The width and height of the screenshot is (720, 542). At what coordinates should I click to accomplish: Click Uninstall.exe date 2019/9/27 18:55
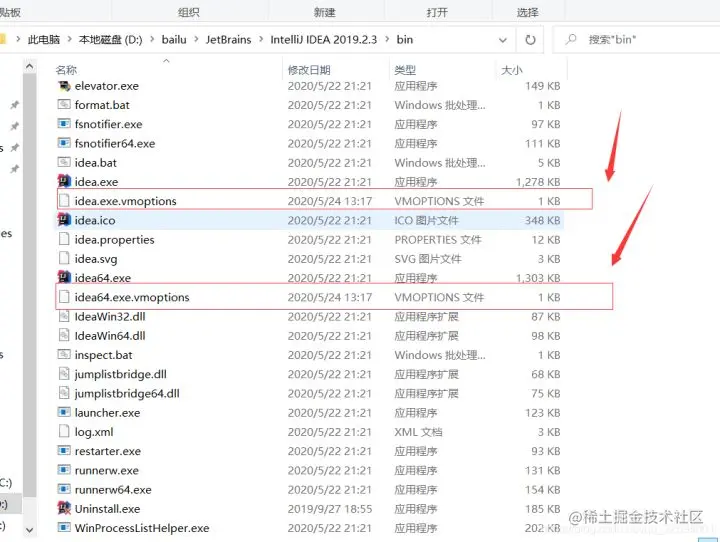tap(330, 509)
